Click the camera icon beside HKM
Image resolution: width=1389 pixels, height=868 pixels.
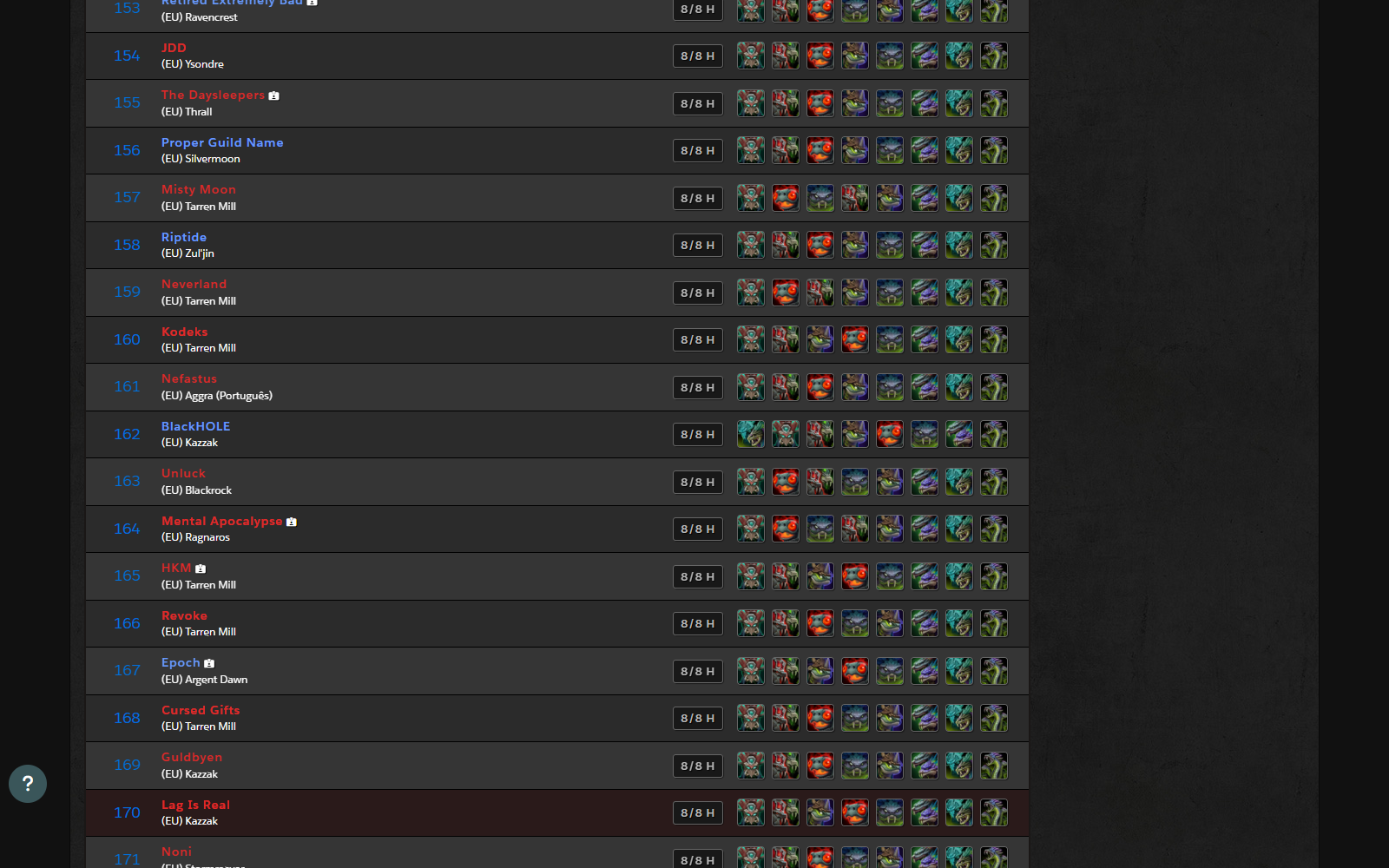[x=201, y=569]
